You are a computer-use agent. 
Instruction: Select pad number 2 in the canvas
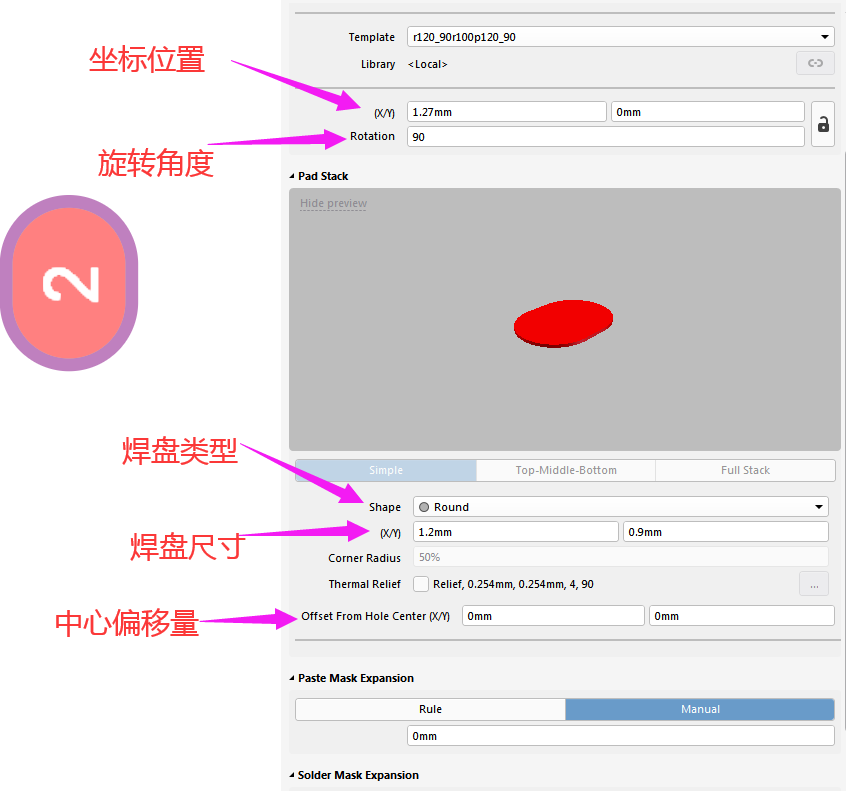tap(70, 284)
